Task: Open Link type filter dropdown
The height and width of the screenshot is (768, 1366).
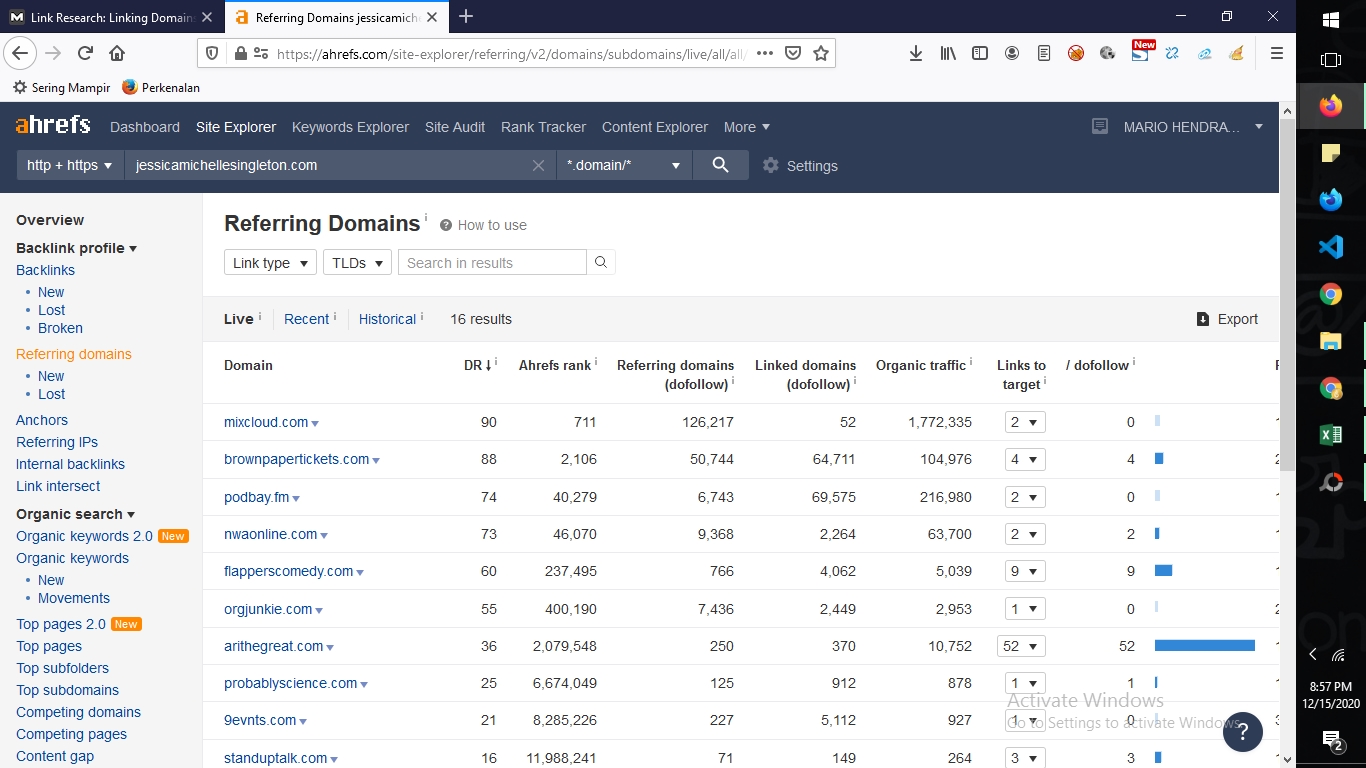Action: tap(270, 263)
